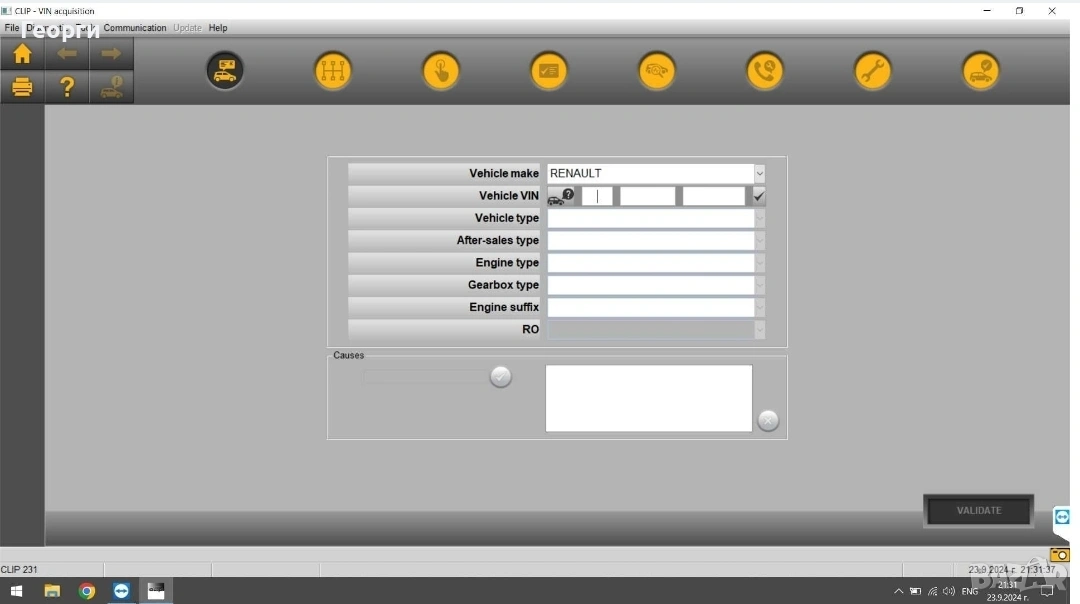
Task: Open the phone support round icon
Action: tap(765, 70)
